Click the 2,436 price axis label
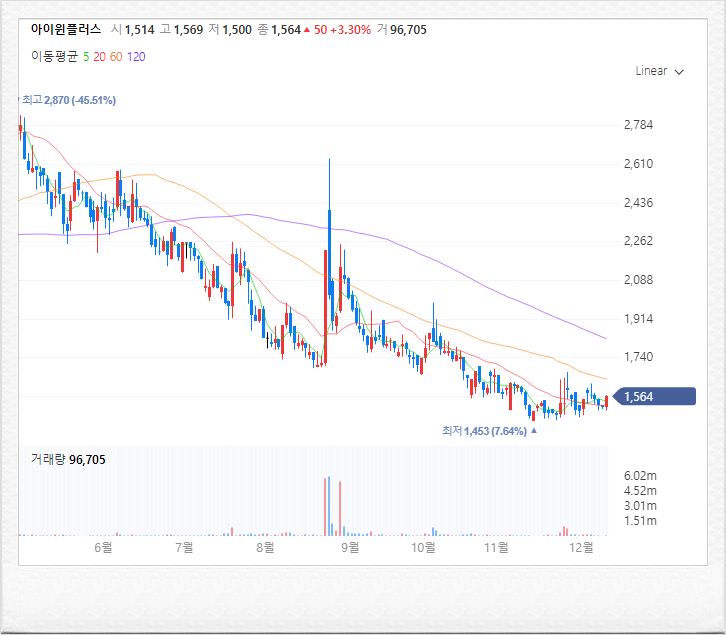Image resolution: width=726 pixels, height=635 pixels. (638, 202)
